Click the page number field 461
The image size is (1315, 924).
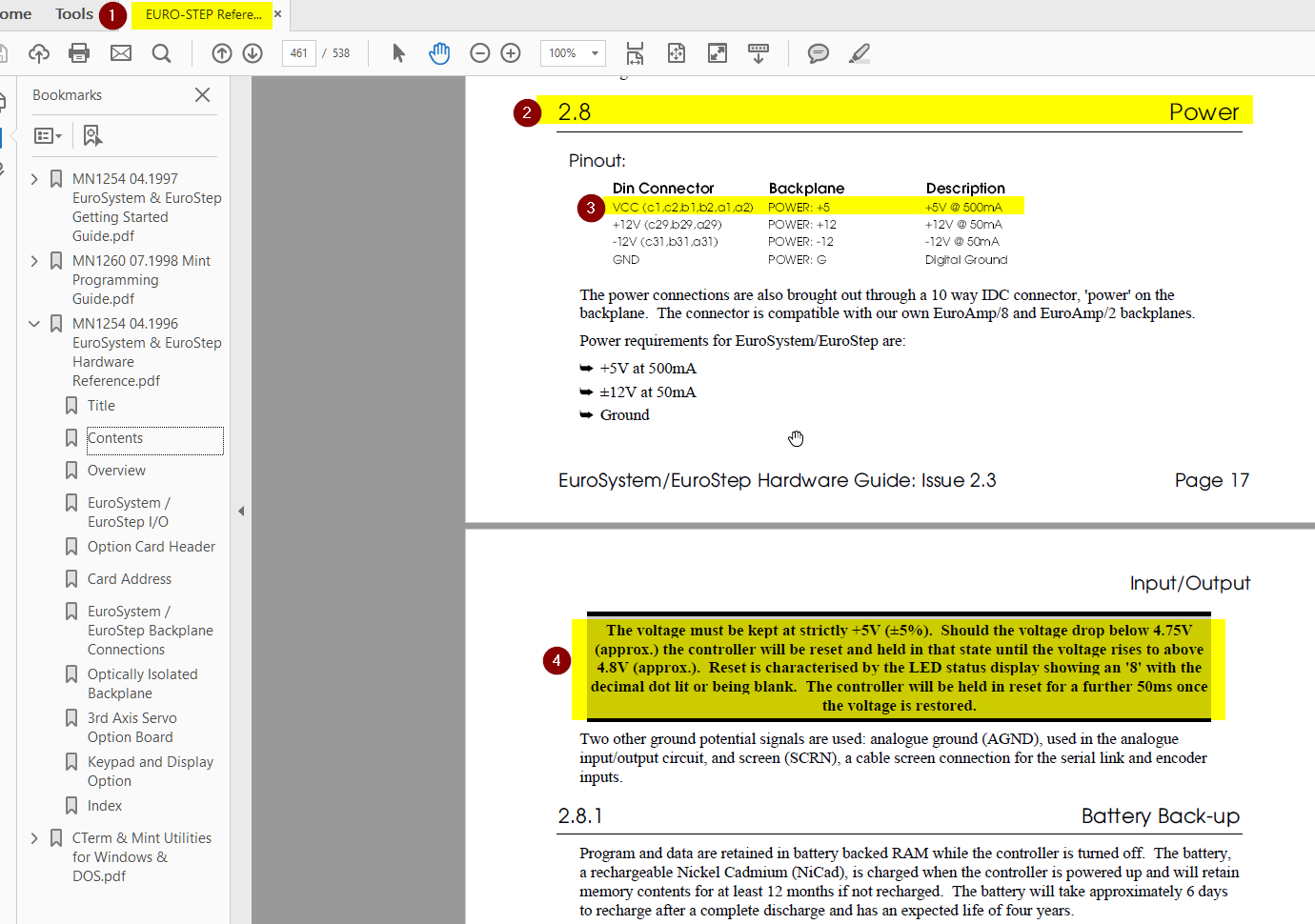point(299,53)
